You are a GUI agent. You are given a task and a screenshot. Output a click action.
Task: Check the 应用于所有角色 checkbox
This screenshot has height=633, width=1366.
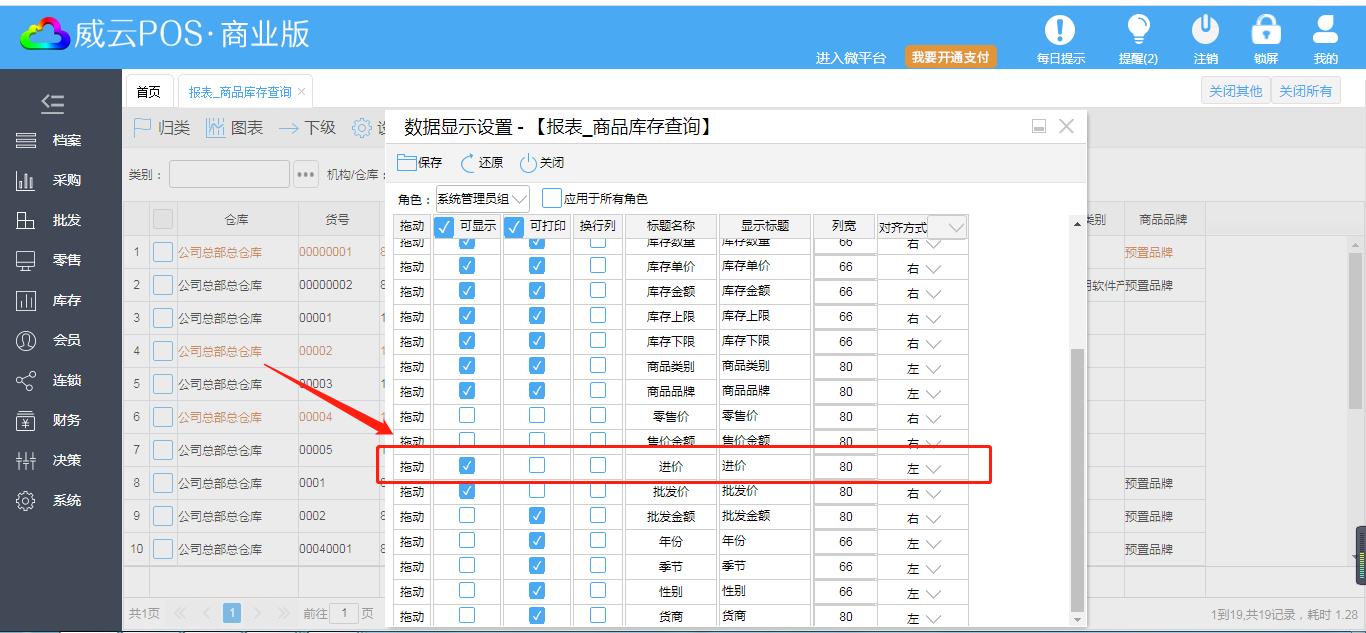coord(552,198)
